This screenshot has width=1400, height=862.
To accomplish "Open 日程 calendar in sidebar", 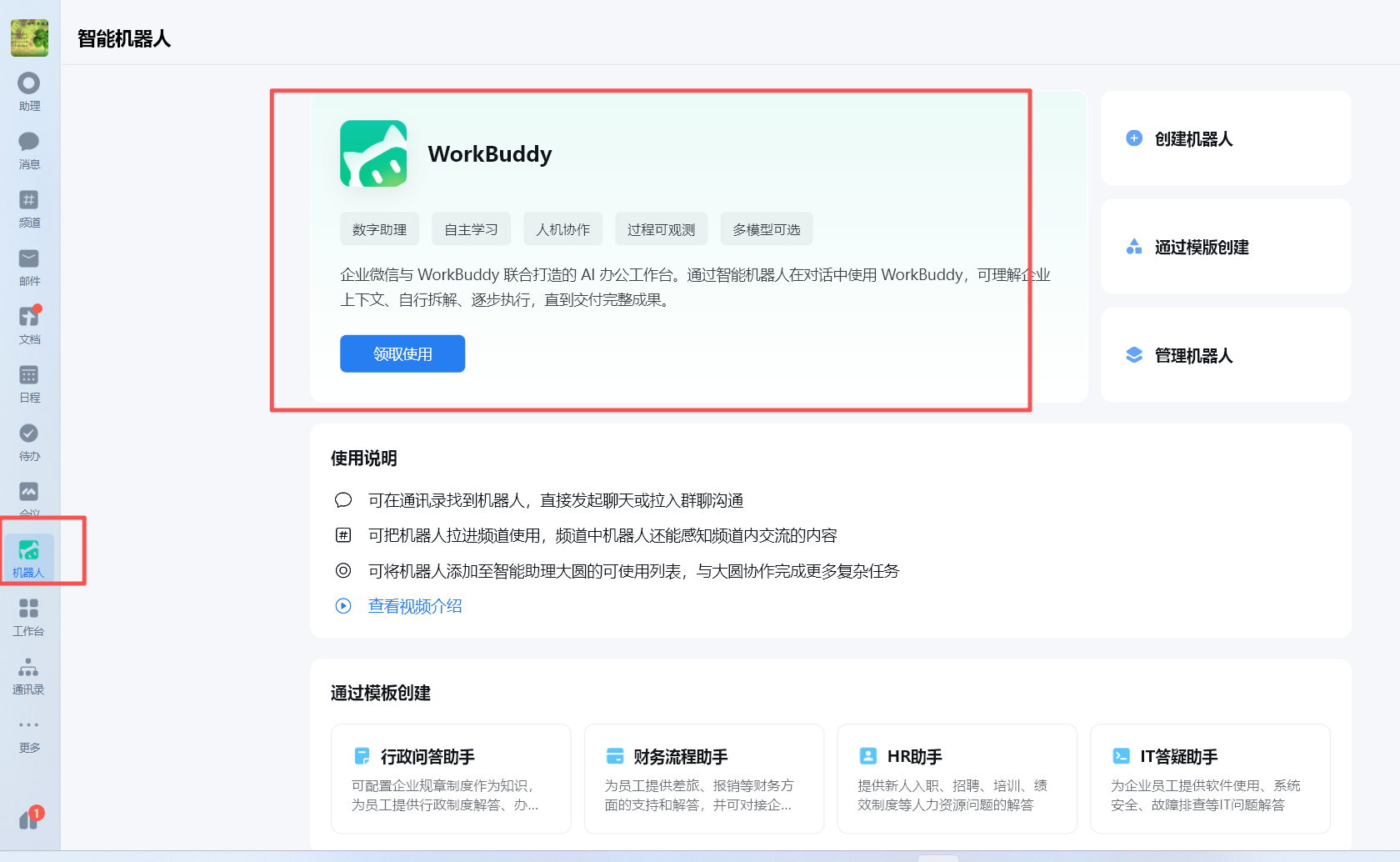I will (29, 383).
